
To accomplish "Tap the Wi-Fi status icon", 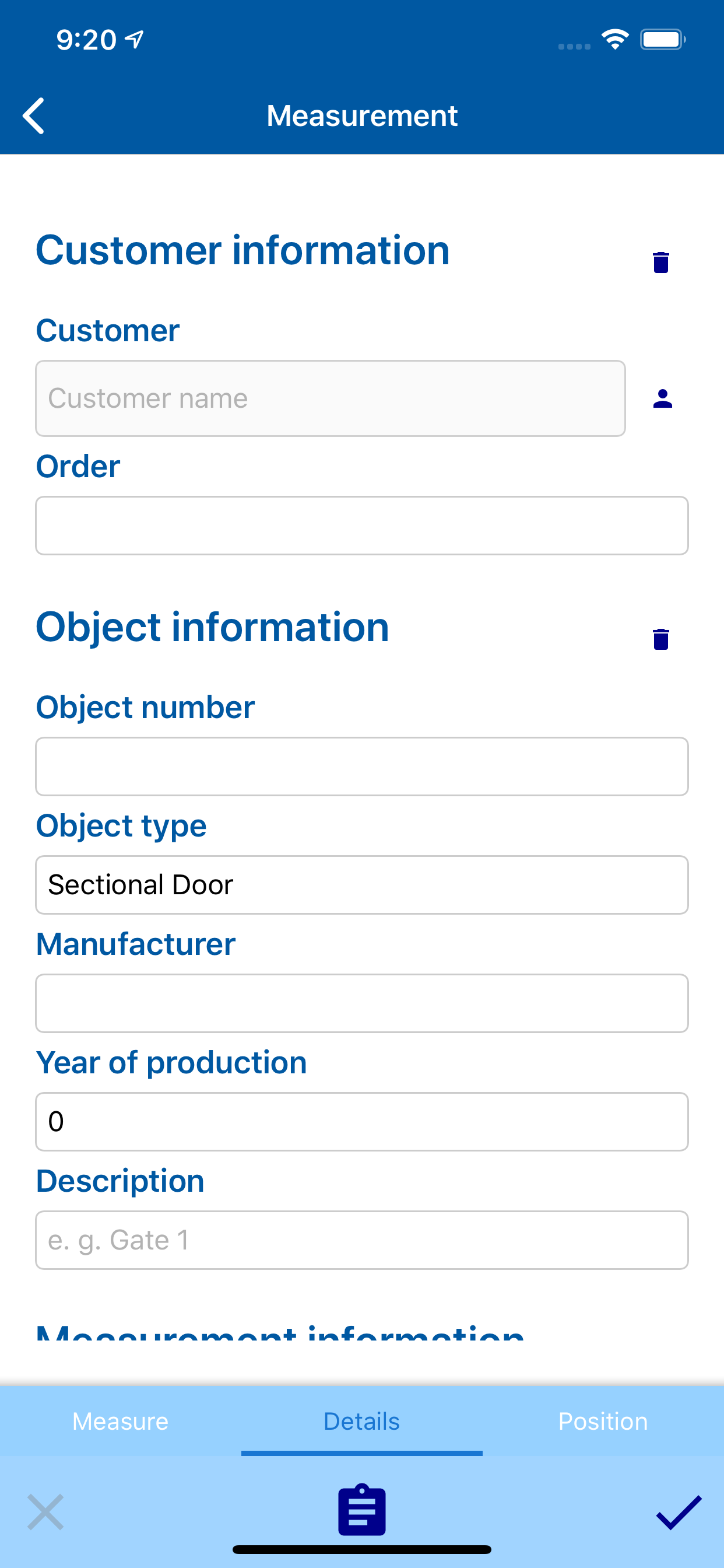I will click(x=615, y=40).
